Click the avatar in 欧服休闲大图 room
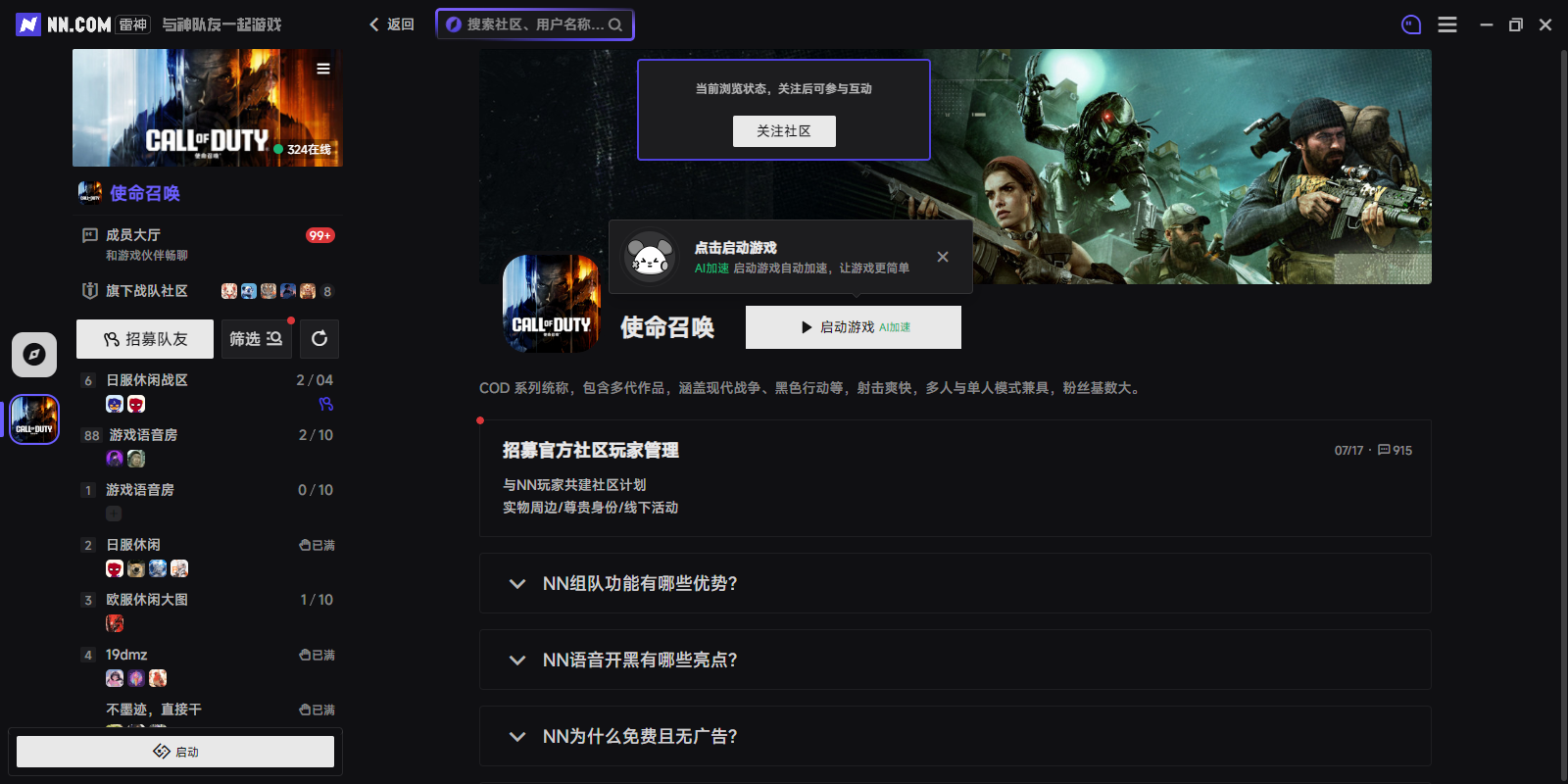Viewport: 1568px width, 784px height. click(115, 623)
